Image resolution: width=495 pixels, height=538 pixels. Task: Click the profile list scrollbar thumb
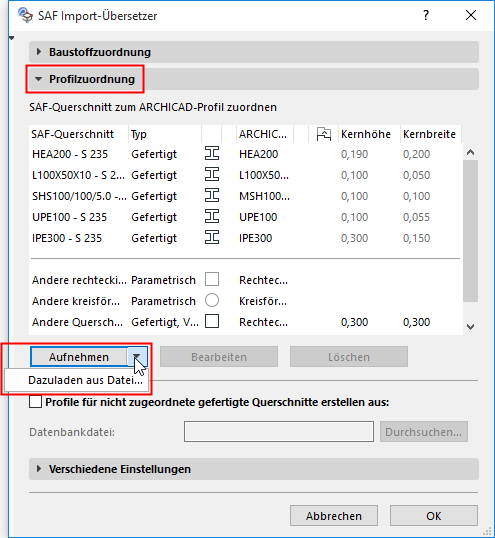pyautogui.click(x=470, y=231)
